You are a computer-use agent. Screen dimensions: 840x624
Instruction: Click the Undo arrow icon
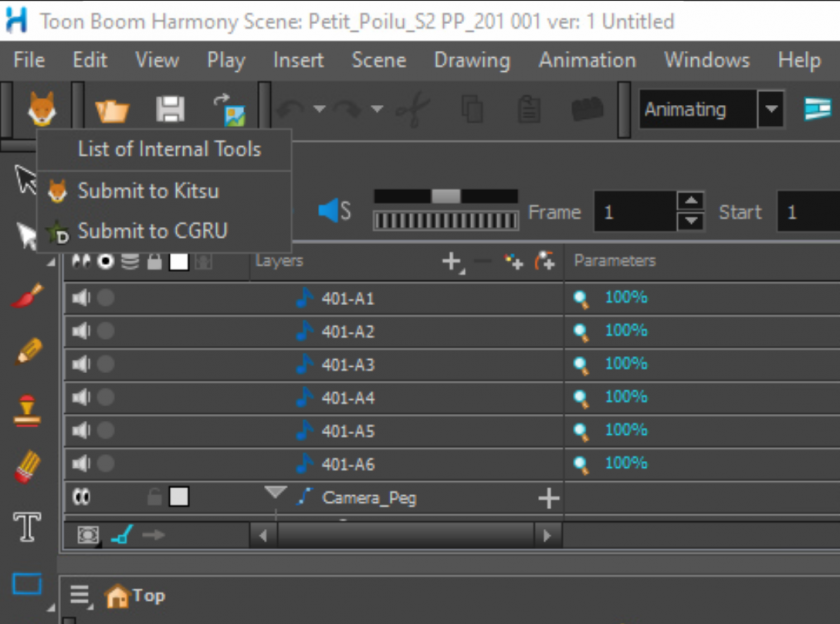(291, 109)
